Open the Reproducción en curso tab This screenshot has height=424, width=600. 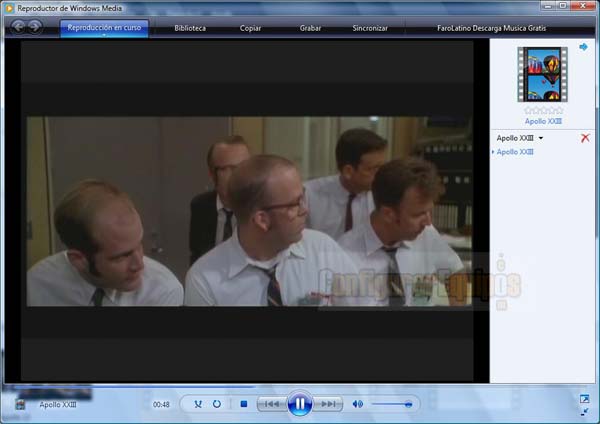pos(104,28)
